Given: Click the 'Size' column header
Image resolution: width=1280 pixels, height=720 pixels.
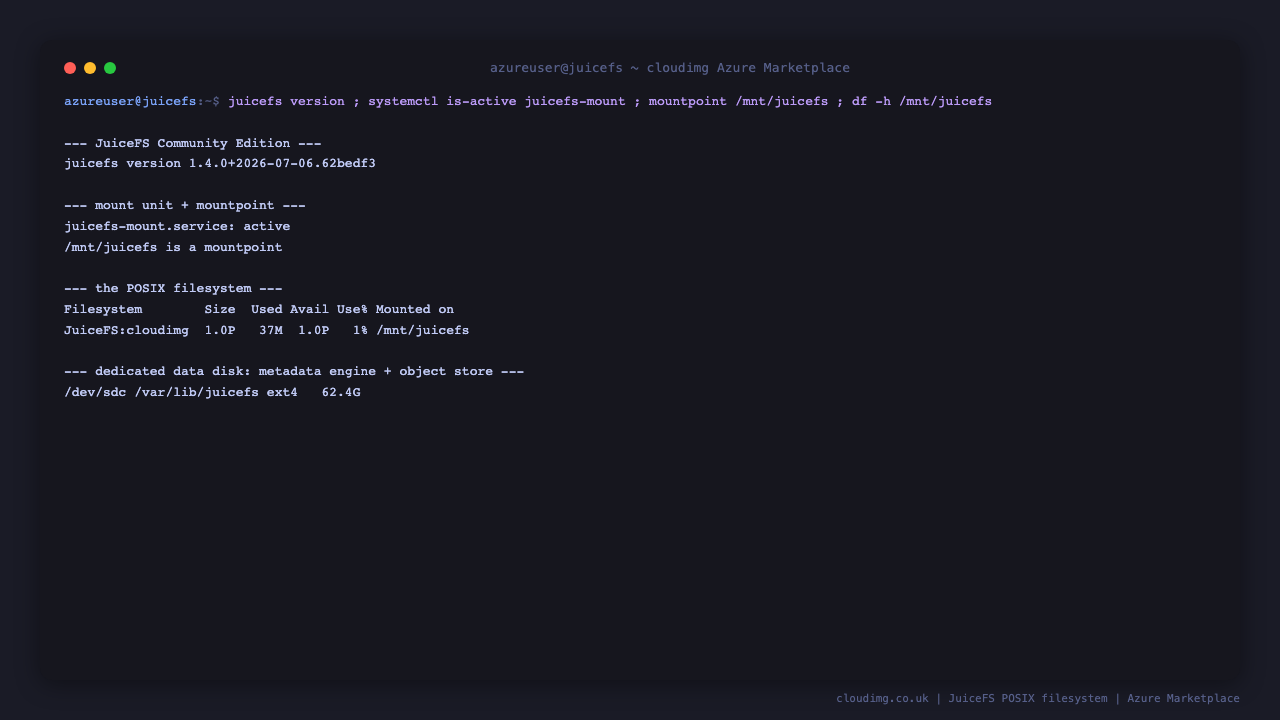Looking at the screenshot, I should pos(220,309).
